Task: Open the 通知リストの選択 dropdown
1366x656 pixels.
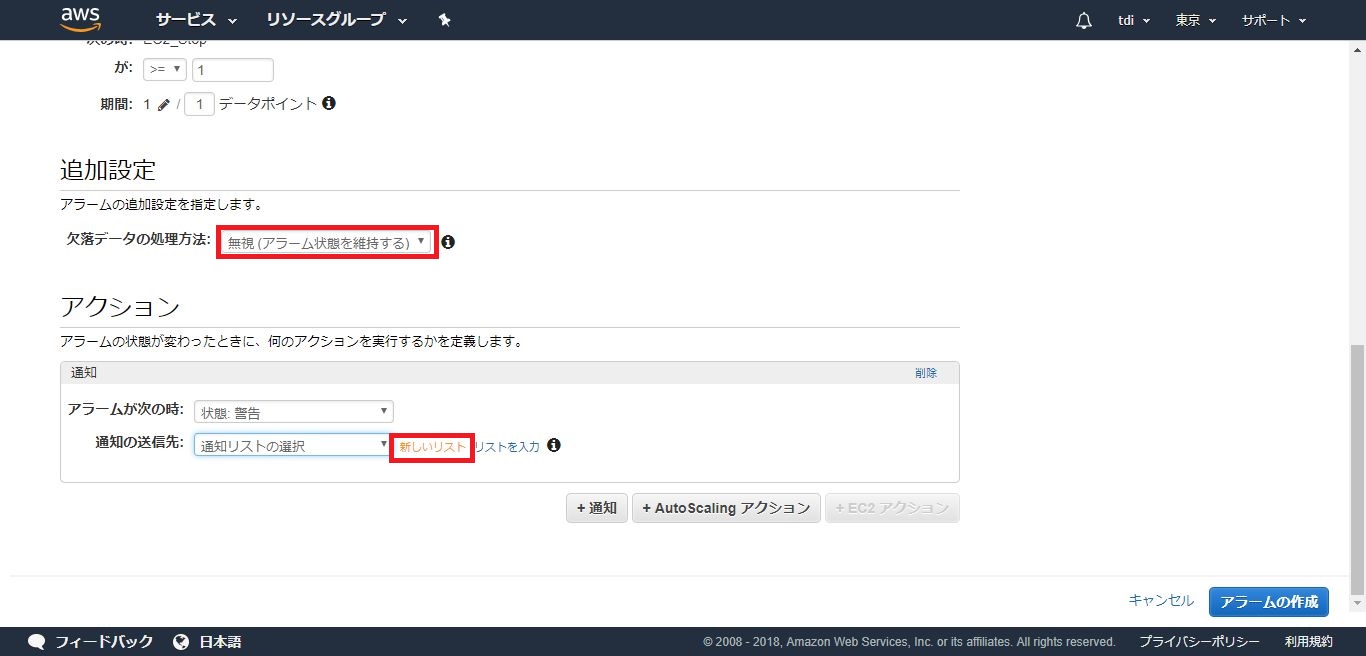Action: 291,445
